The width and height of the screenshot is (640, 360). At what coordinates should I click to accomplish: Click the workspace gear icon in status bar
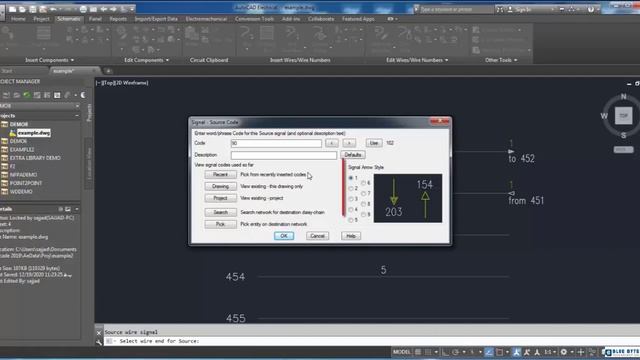pos(564,352)
